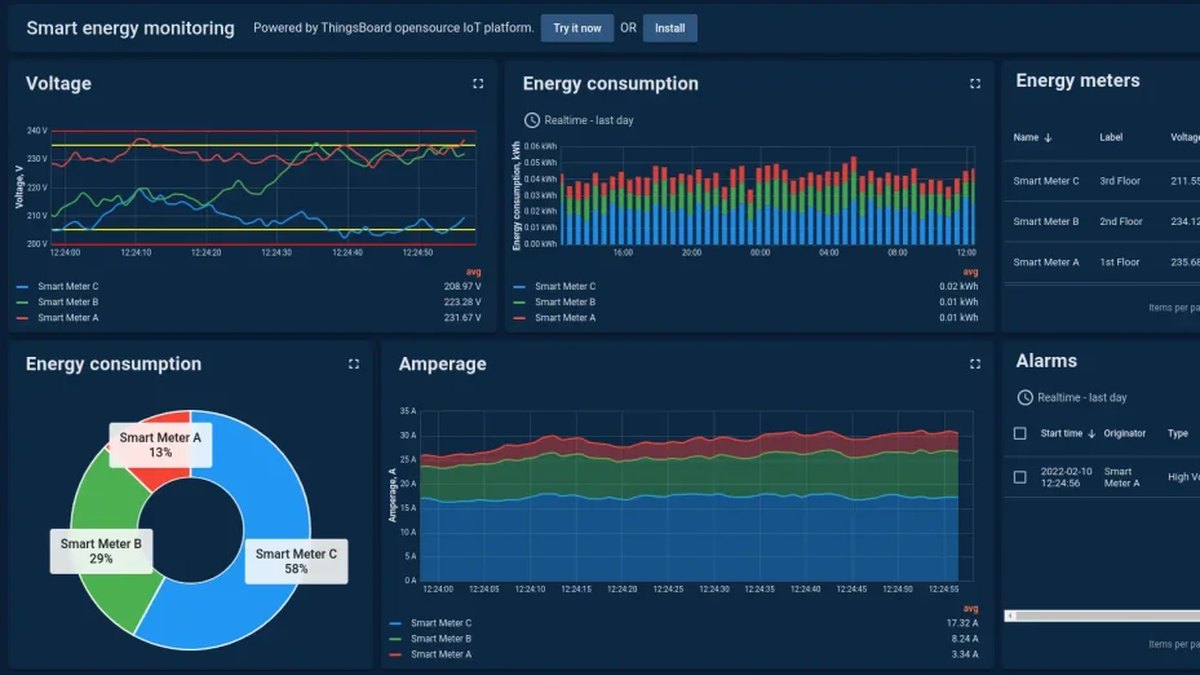Click the Alarms table horizontal scrollbar track

pyautogui.click(x=1108, y=616)
